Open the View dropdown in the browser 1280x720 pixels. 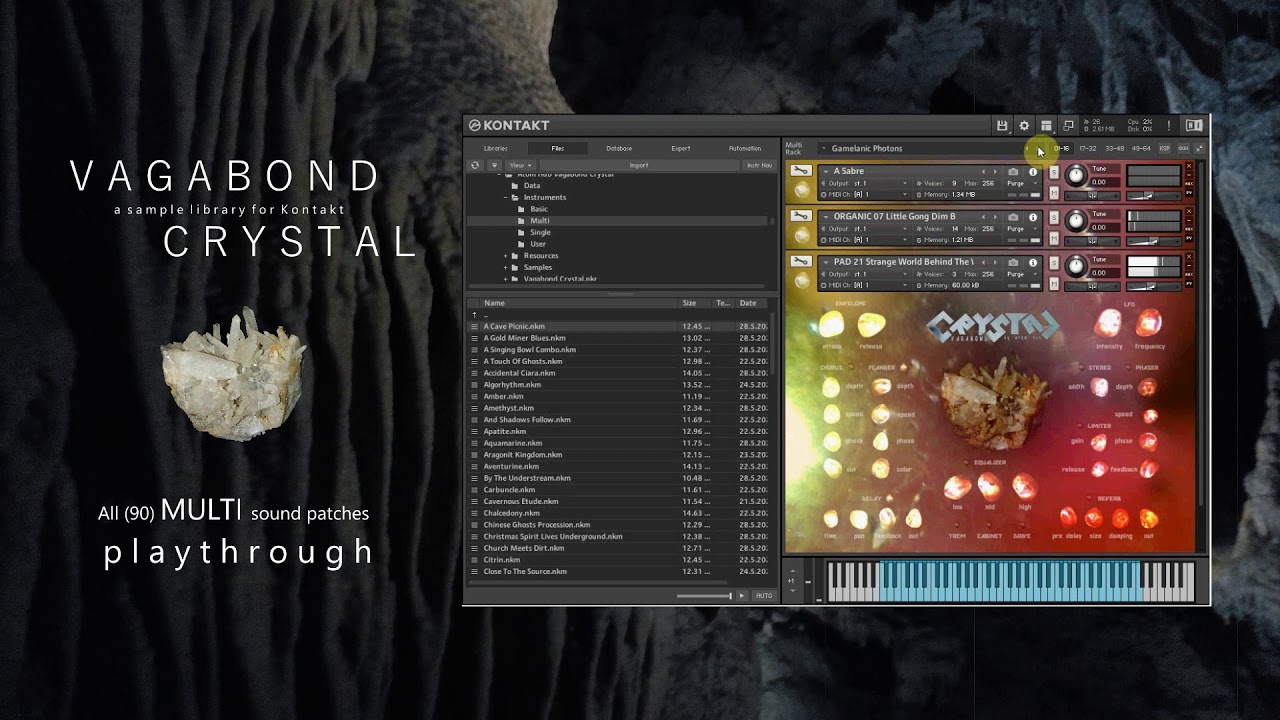[518, 165]
